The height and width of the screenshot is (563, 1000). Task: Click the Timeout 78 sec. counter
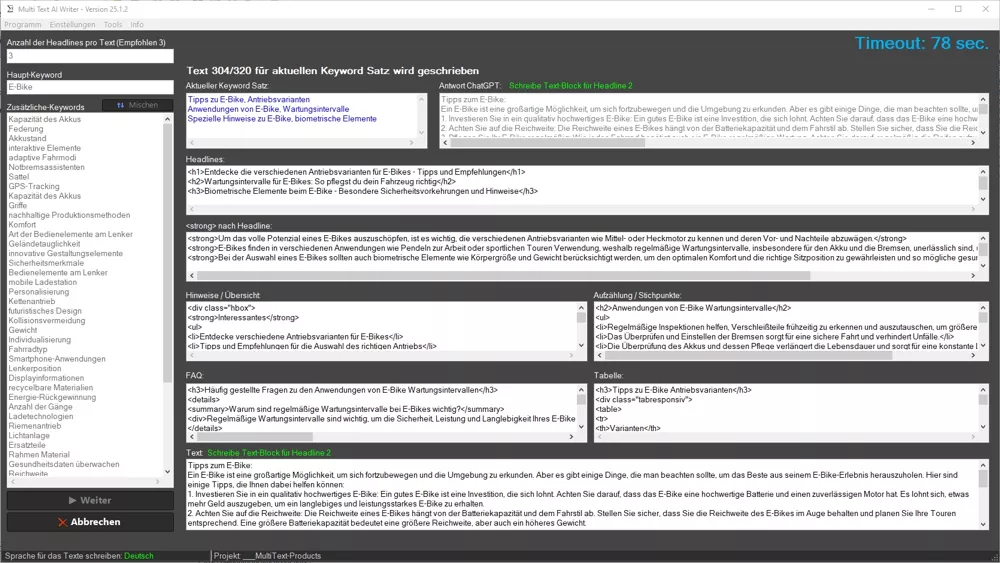point(921,43)
